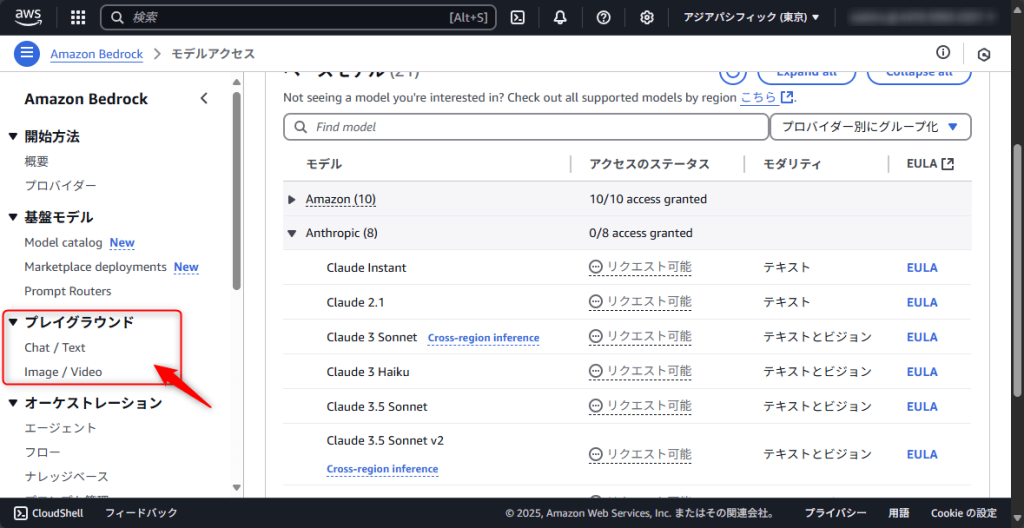1024x528 pixels.
Task: Open ナレッジベース in the sidebar
Action: click(67, 476)
